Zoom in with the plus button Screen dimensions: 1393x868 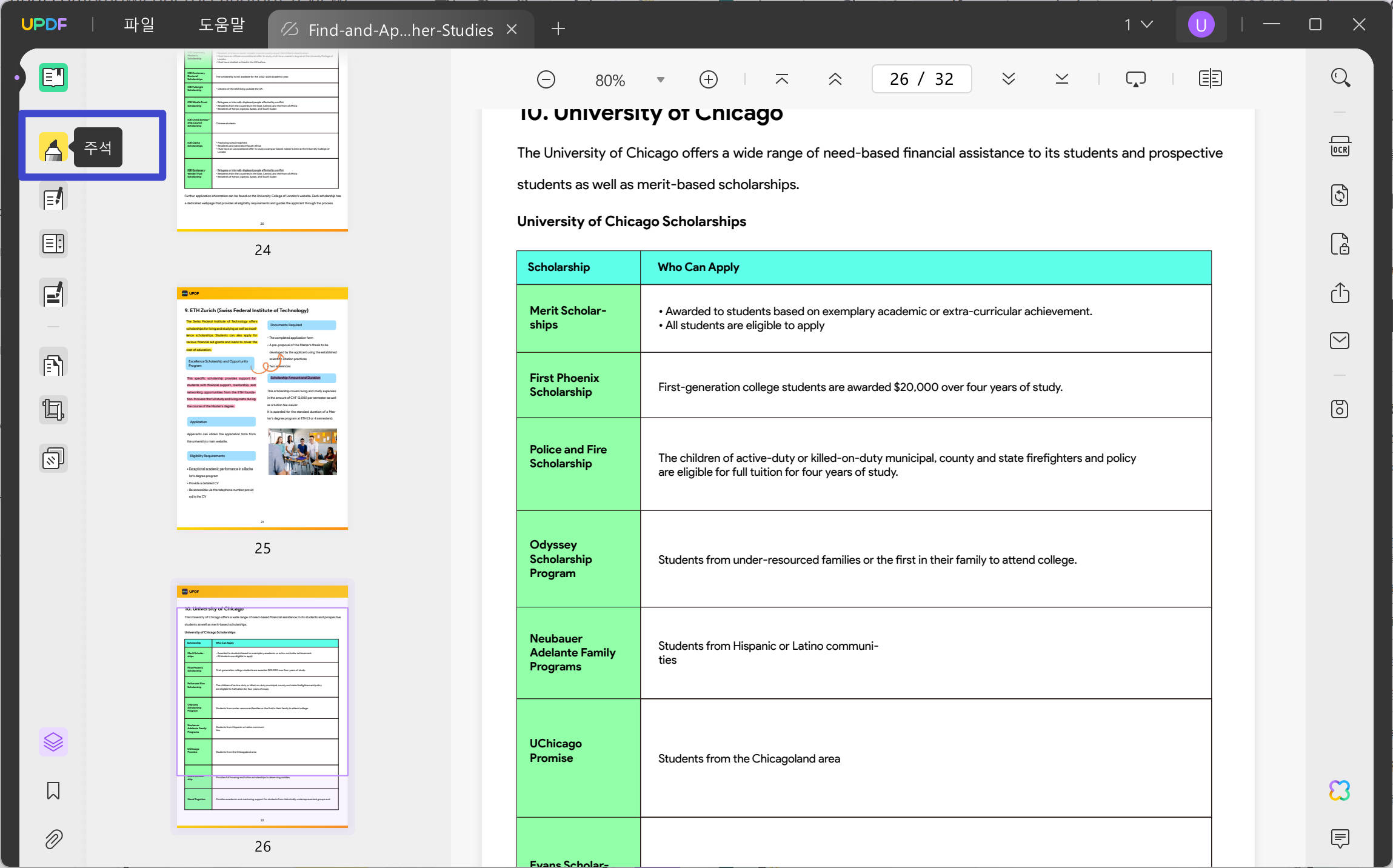pyautogui.click(x=709, y=79)
